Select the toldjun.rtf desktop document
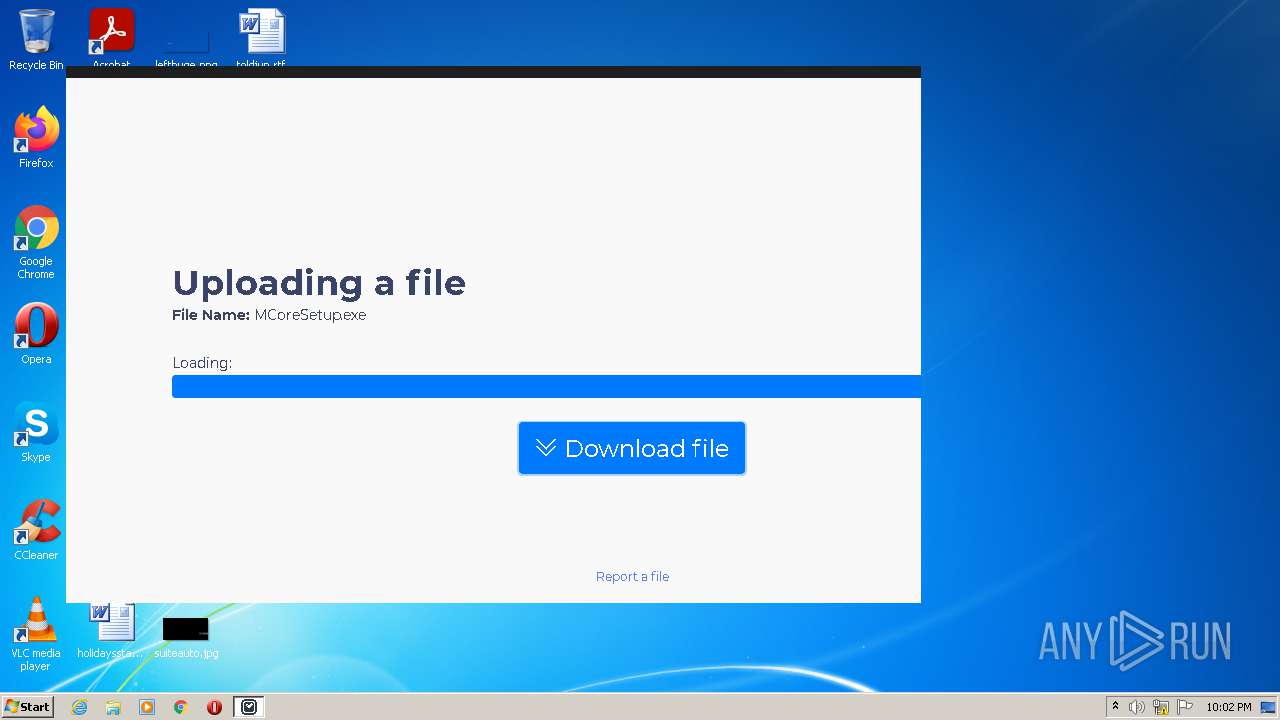 click(261, 37)
